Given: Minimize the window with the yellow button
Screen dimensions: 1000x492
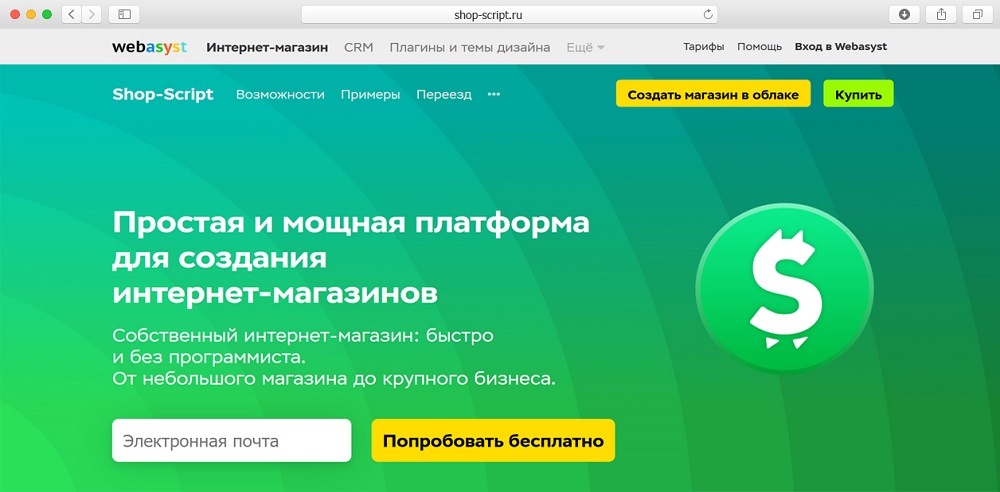Looking at the screenshot, I should coord(31,15).
